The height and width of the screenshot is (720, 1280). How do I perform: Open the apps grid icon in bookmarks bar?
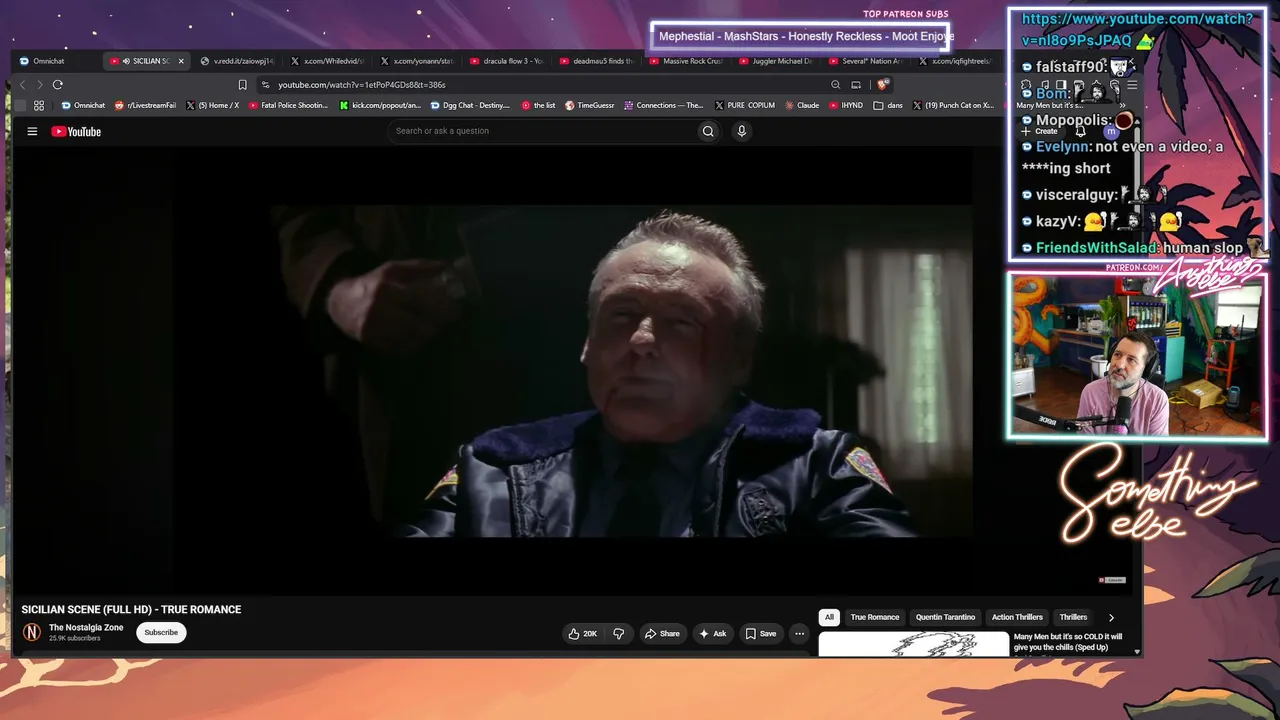coord(39,105)
